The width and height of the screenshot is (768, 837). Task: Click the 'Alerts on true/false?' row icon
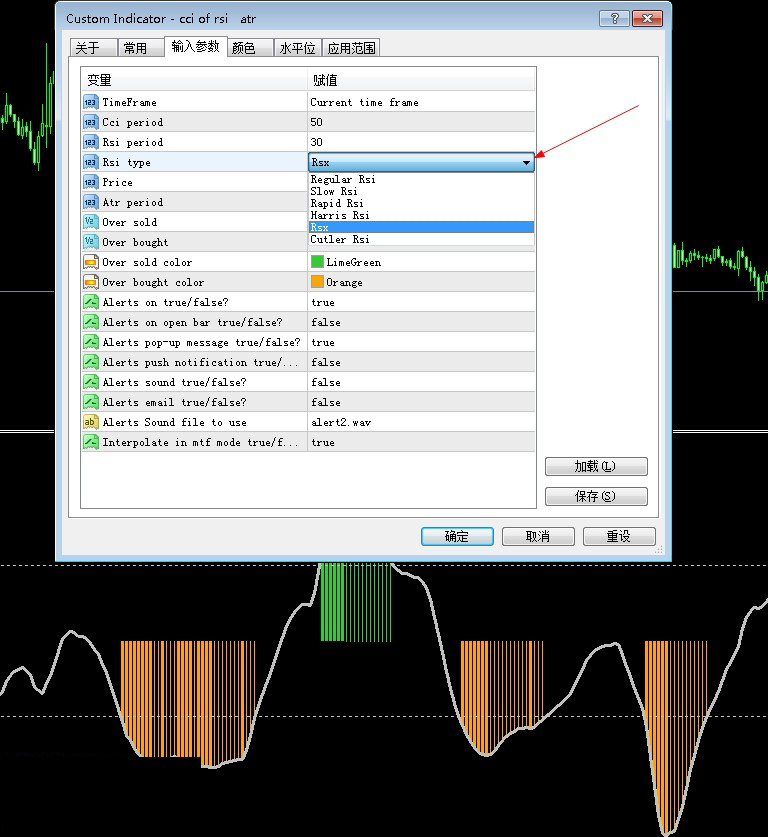[x=91, y=302]
